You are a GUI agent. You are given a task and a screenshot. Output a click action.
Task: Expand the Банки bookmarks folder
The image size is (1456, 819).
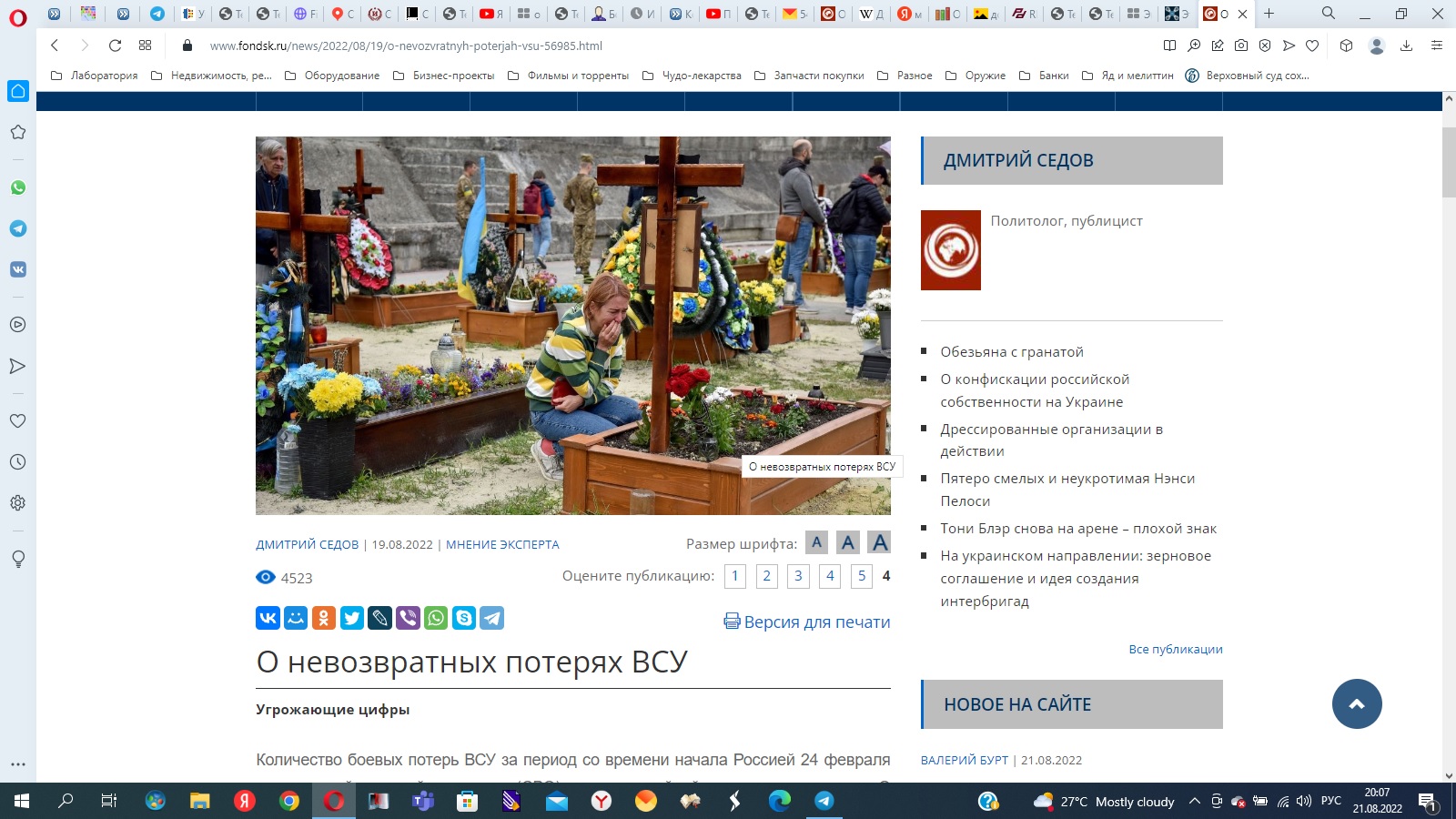tap(1053, 76)
